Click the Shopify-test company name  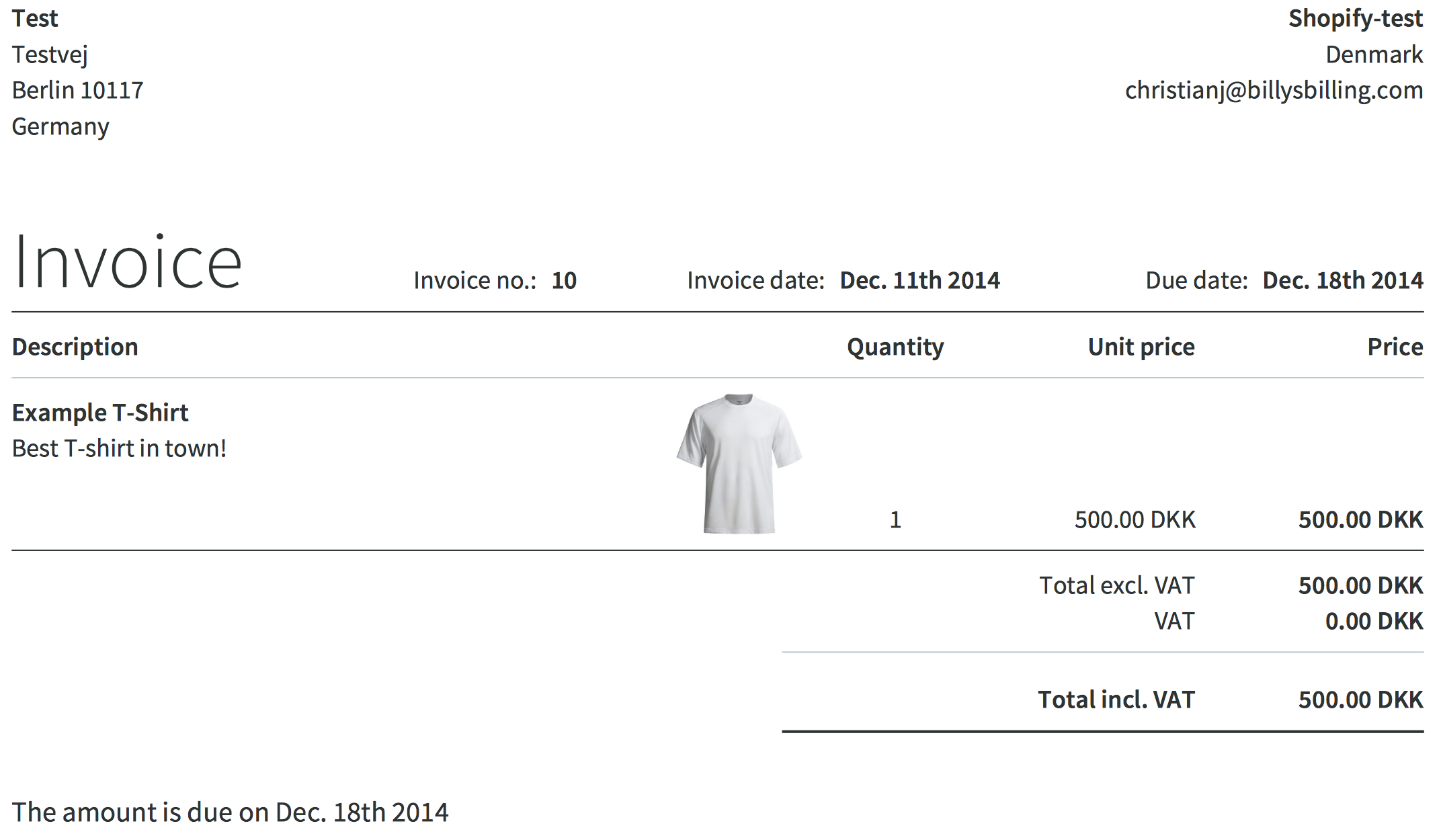[1356, 19]
